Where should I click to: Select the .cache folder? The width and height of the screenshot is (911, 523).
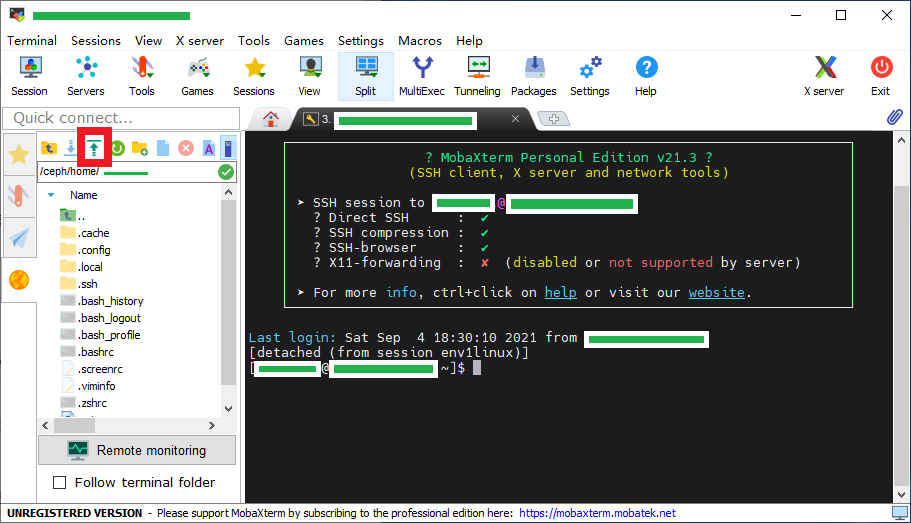(x=85, y=233)
